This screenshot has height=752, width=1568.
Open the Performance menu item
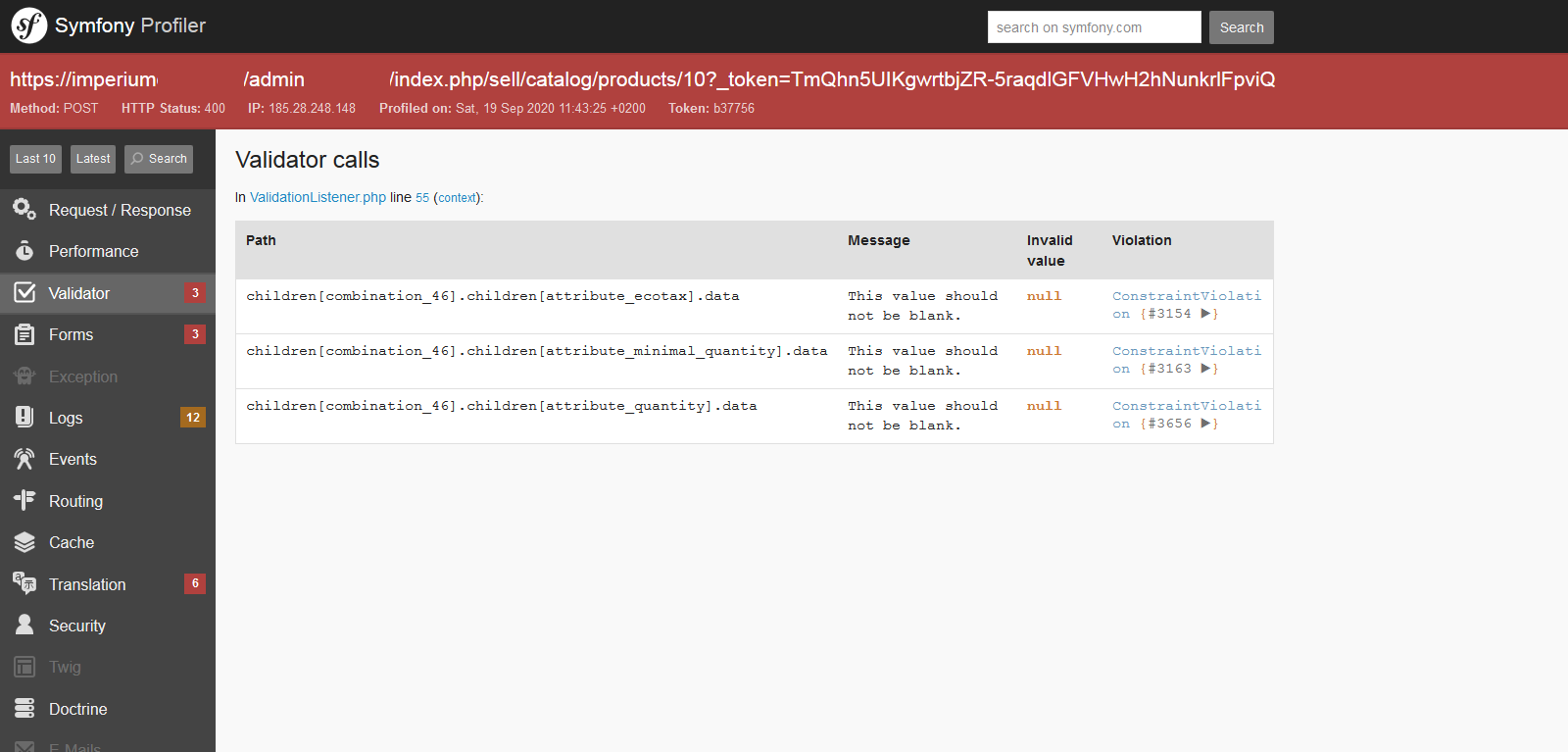[x=108, y=251]
